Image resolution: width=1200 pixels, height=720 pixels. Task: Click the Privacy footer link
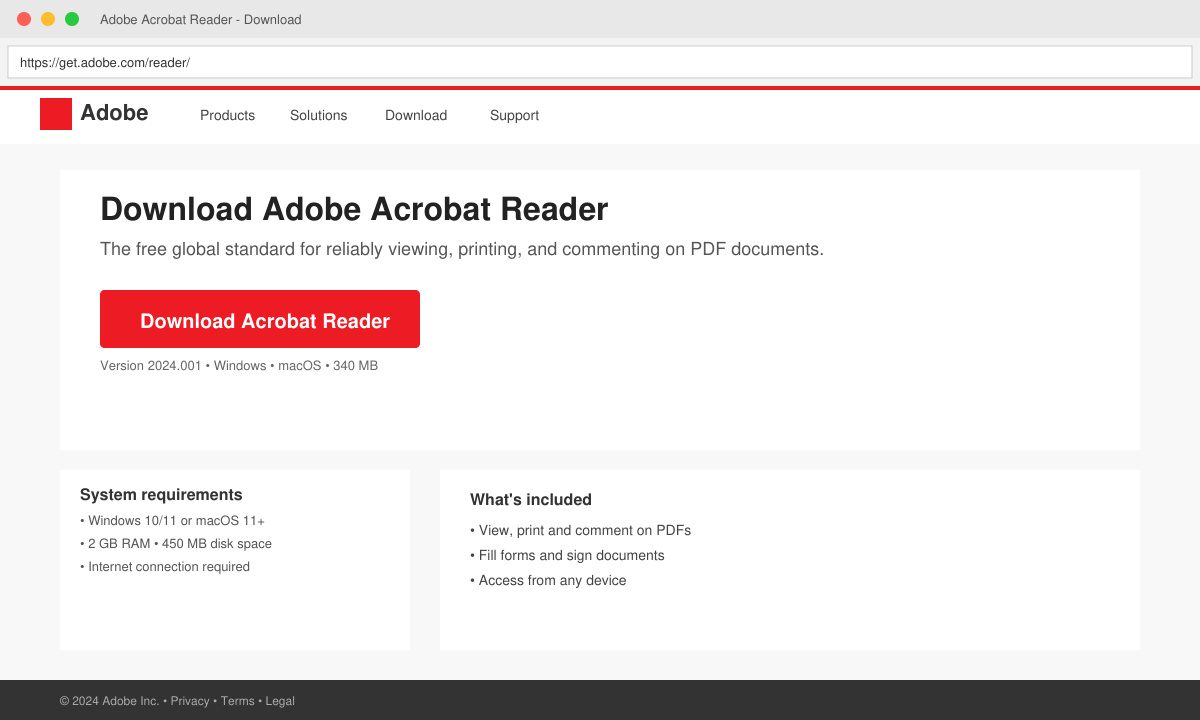[x=190, y=701]
